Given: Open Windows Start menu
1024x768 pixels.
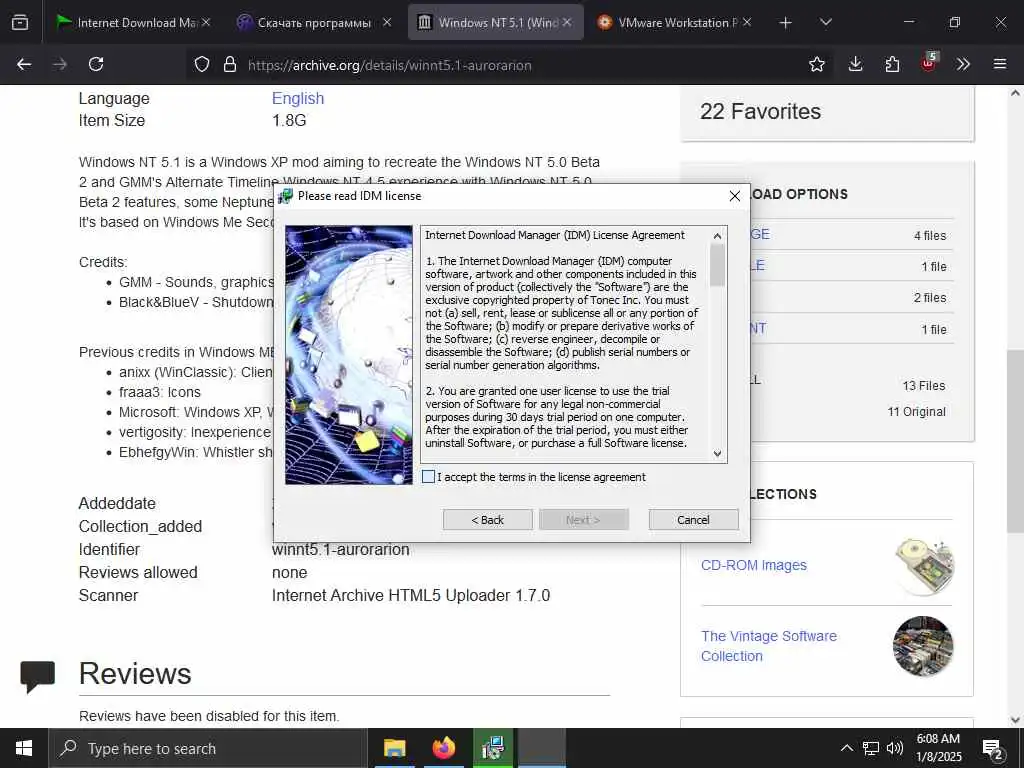Looking at the screenshot, I should coord(24,748).
